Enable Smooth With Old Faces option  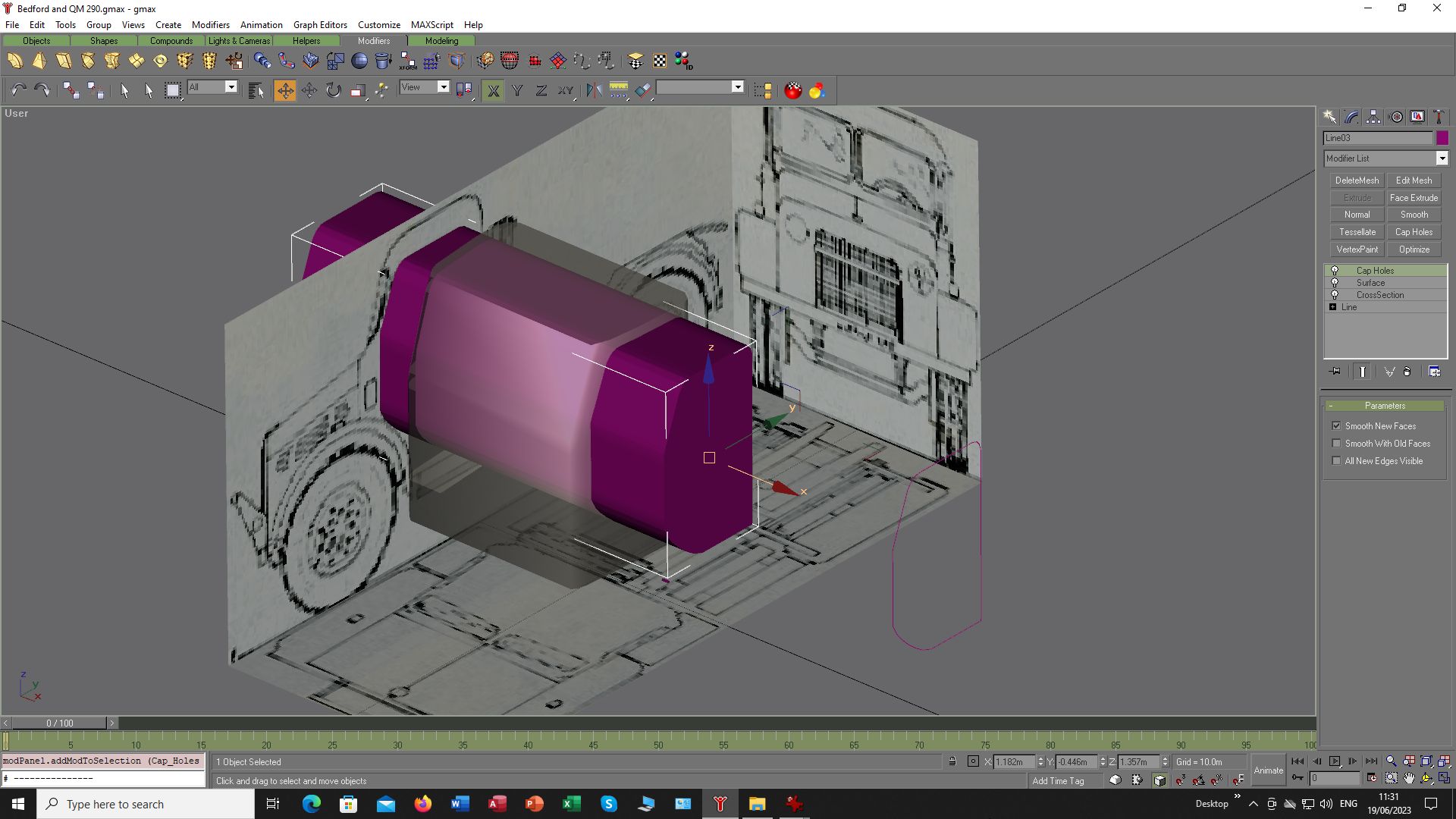pos(1336,444)
